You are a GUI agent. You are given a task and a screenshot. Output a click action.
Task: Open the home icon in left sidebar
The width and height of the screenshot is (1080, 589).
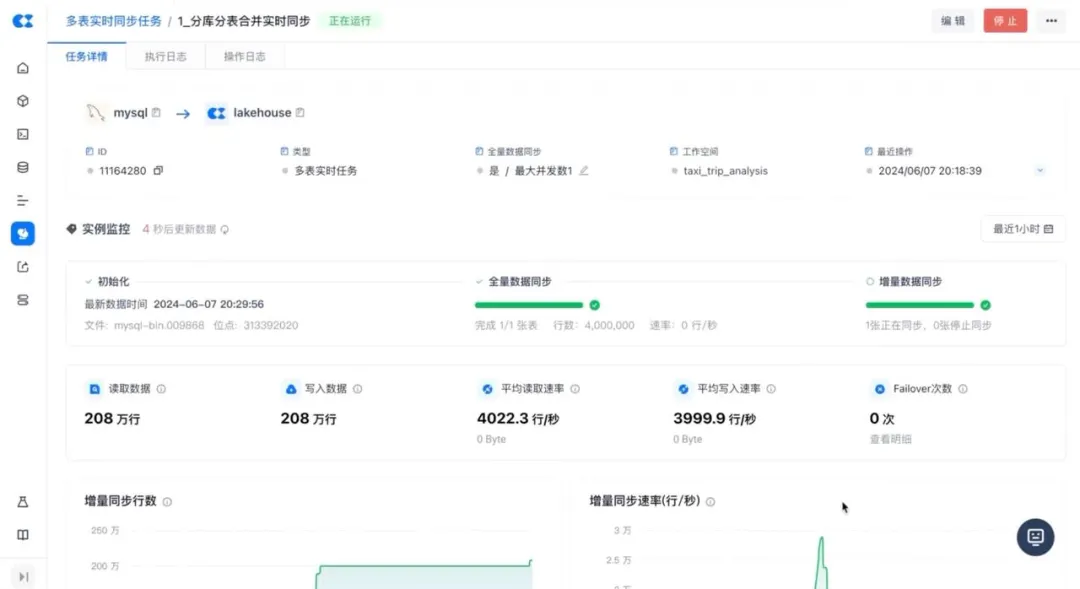23,69
